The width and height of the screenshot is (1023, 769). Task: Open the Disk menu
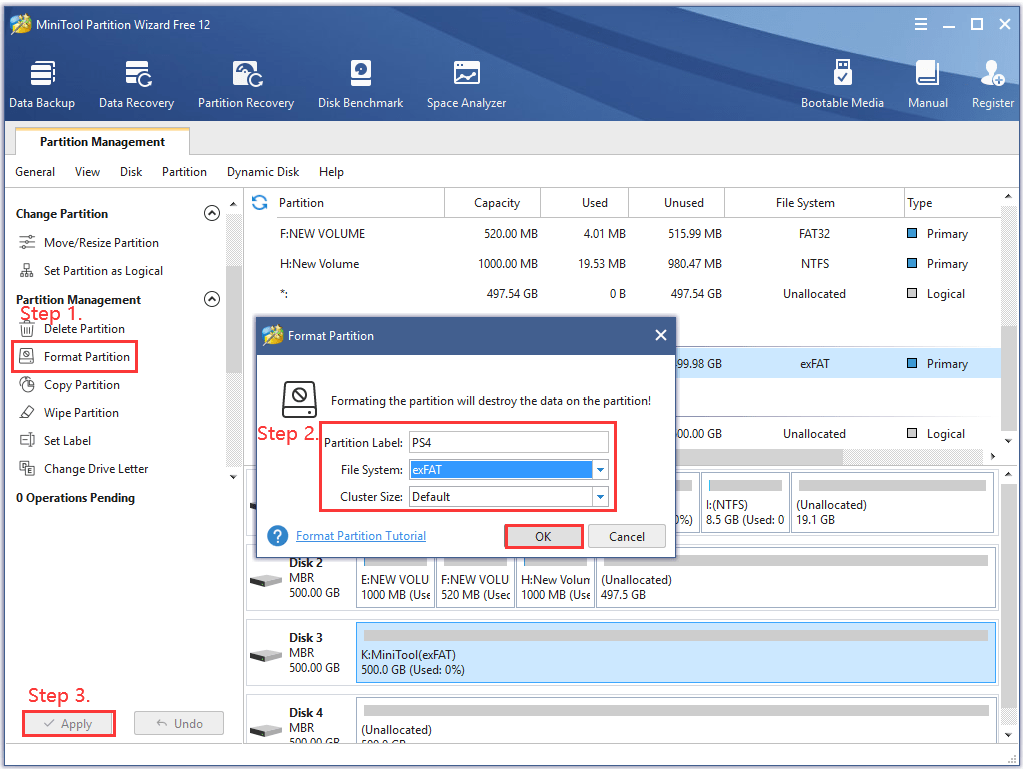131,172
